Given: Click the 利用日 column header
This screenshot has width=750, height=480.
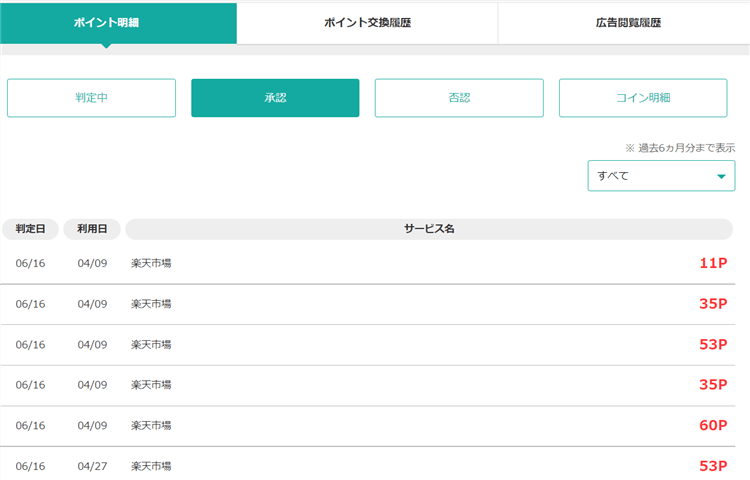Looking at the screenshot, I should 92,229.
